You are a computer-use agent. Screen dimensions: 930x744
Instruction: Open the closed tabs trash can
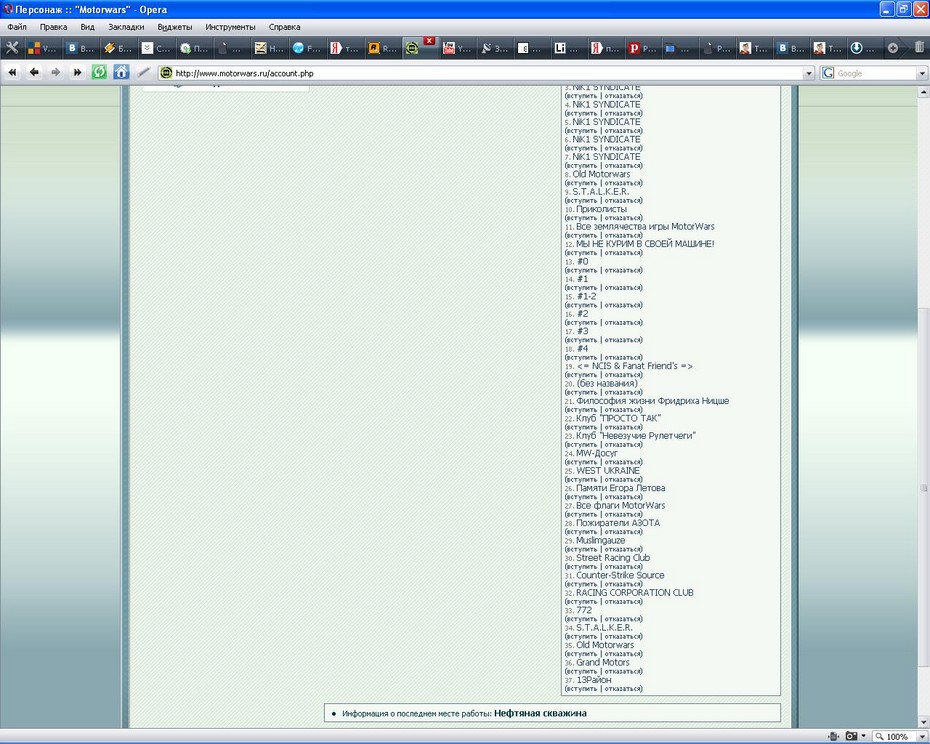(x=919, y=47)
